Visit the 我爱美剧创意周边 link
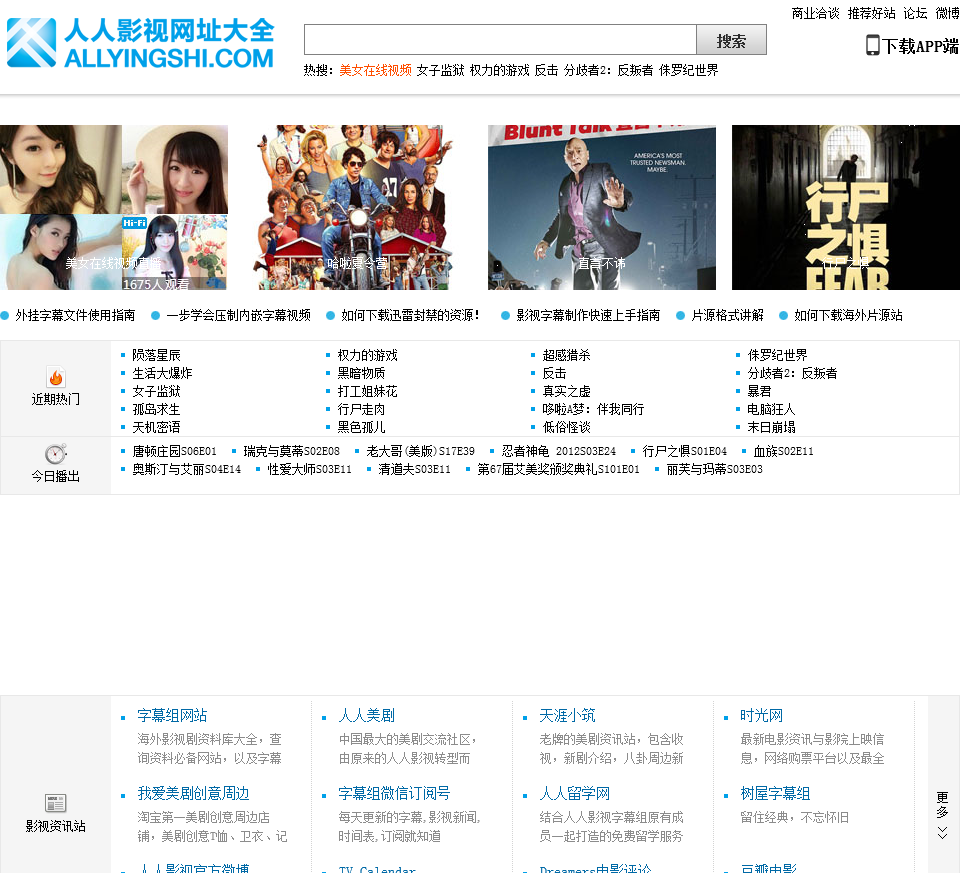The height and width of the screenshot is (873, 960). click(193, 794)
